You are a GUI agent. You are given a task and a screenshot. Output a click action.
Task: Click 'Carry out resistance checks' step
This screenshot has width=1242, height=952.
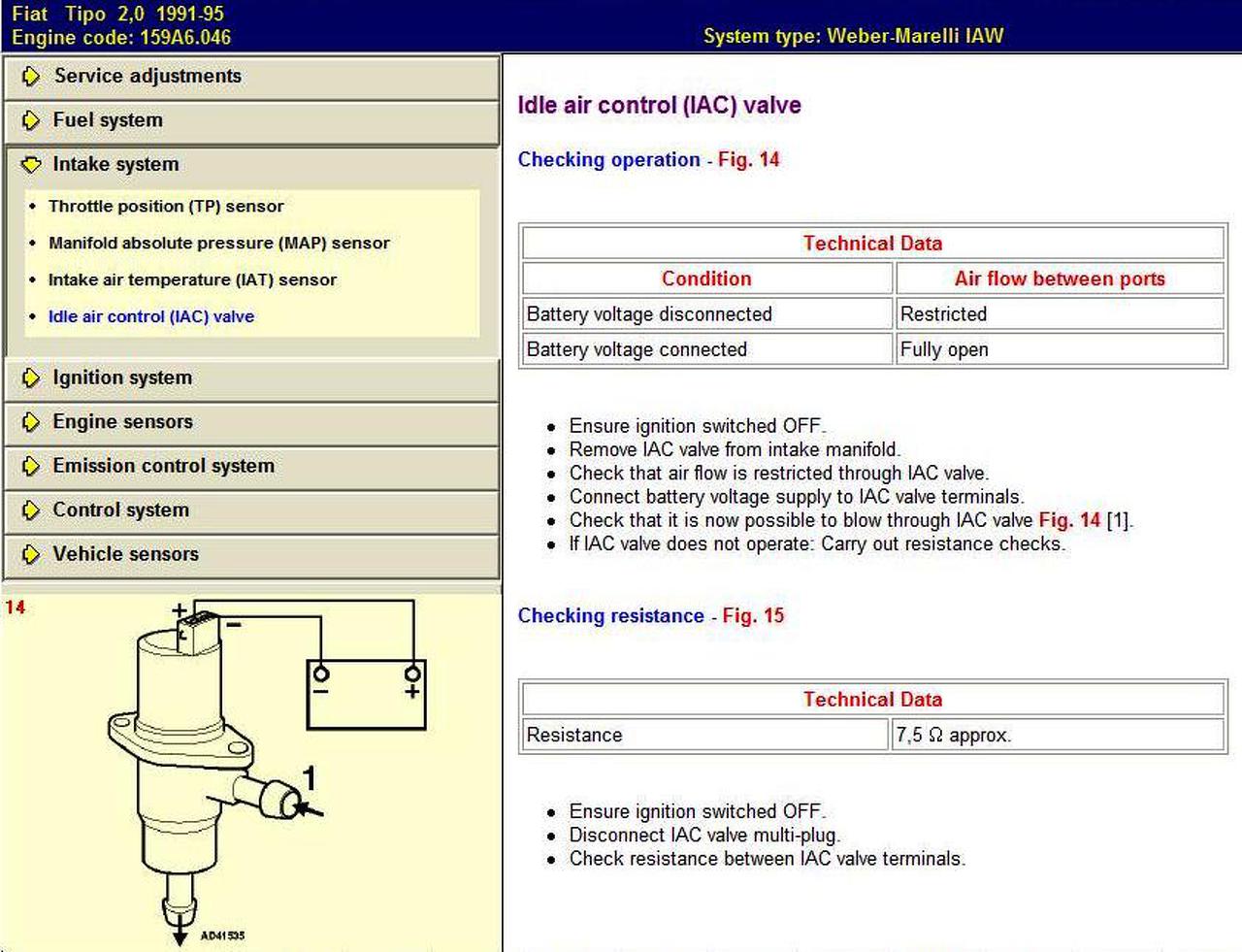tap(817, 543)
